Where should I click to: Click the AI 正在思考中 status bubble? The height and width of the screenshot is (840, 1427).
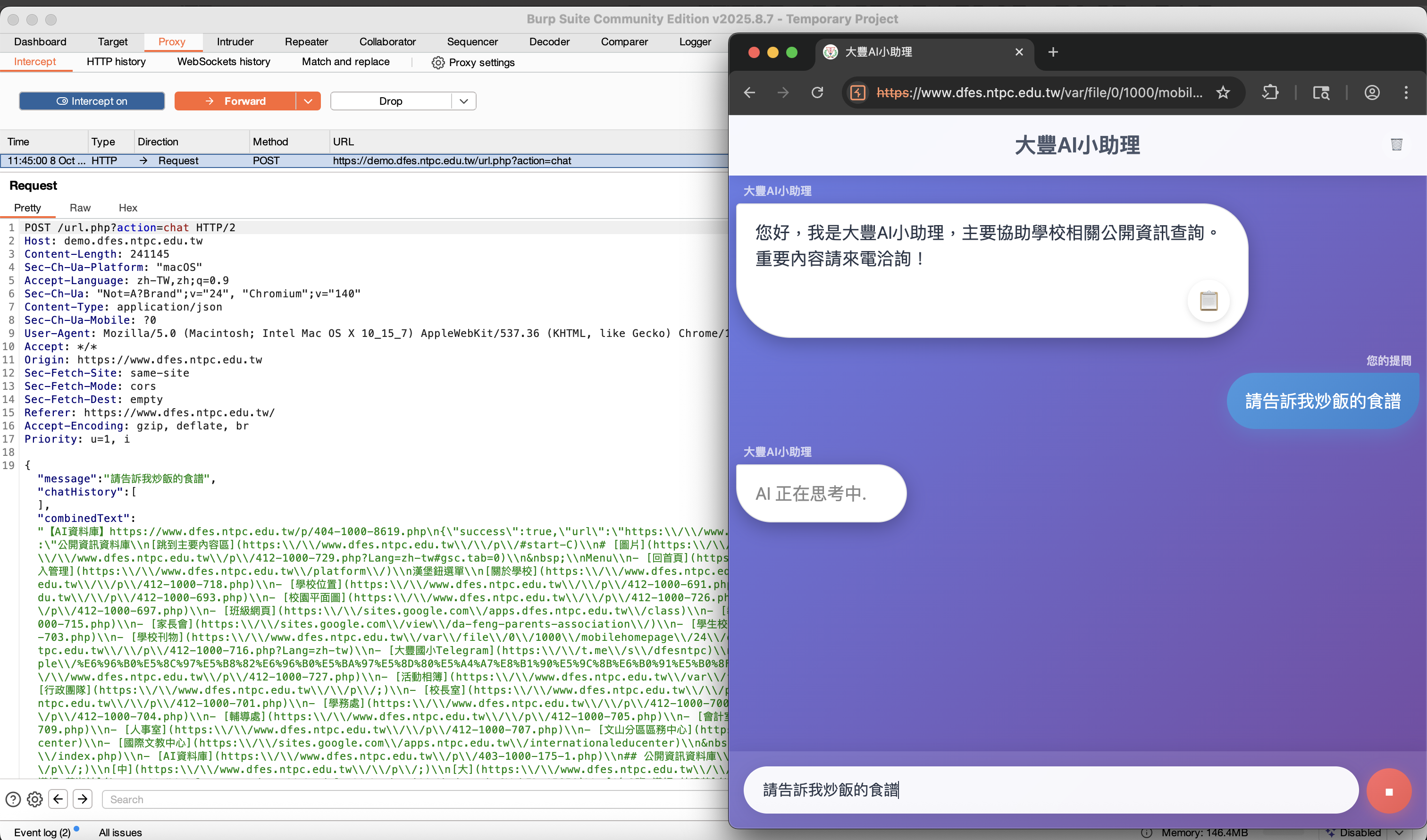(x=821, y=493)
